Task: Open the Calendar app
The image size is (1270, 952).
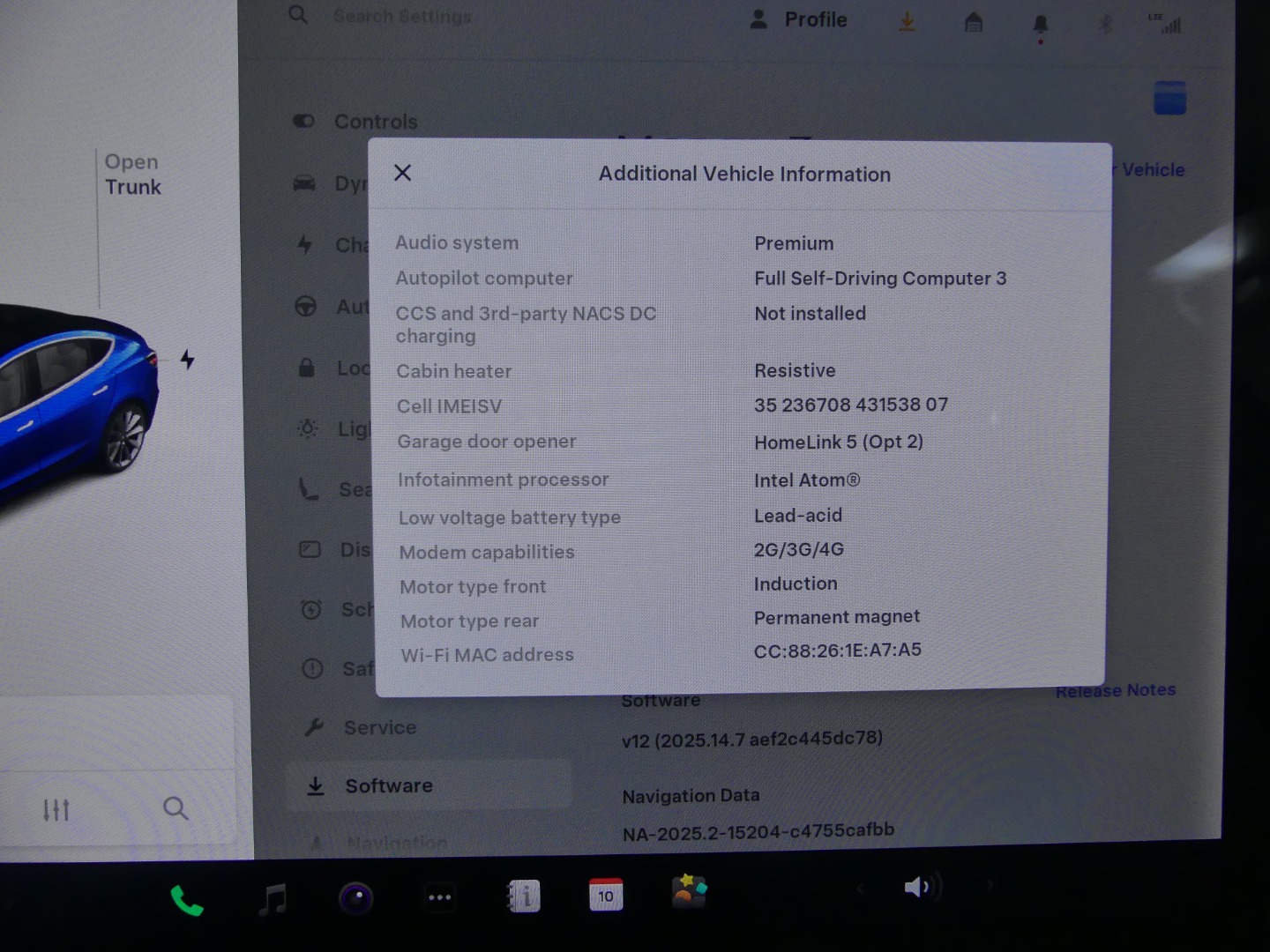Action: click(606, 895)
